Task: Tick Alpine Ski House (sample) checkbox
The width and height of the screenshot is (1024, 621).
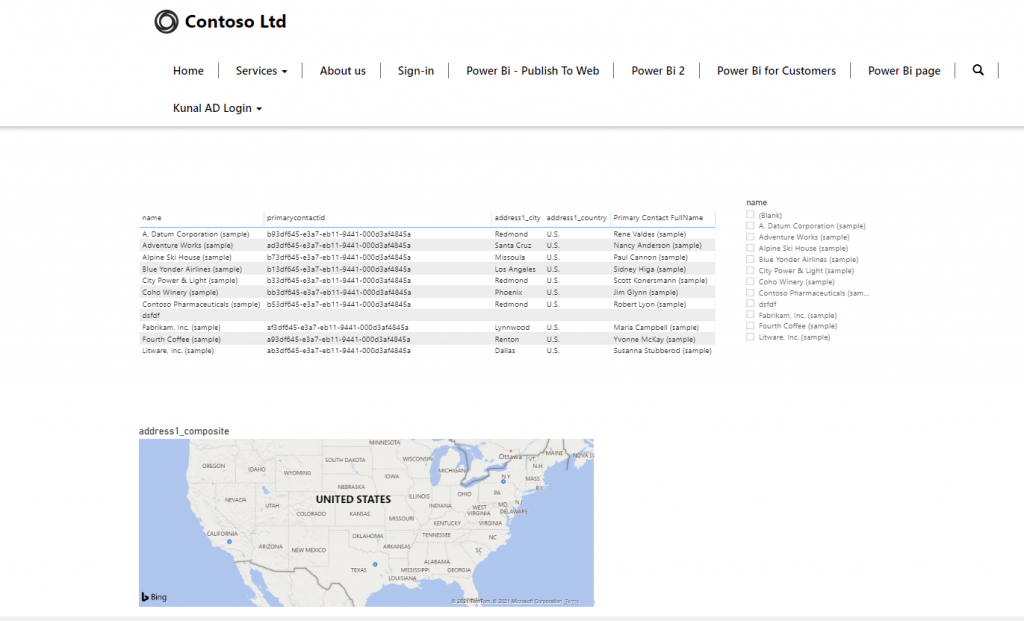Action: (750, 247)
